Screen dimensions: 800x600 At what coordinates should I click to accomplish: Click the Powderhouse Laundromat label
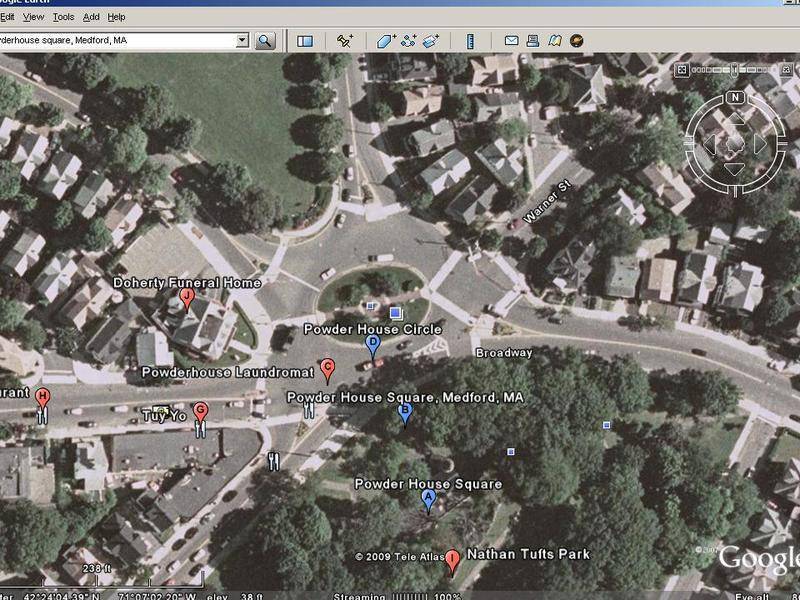(x=228, y=372)
